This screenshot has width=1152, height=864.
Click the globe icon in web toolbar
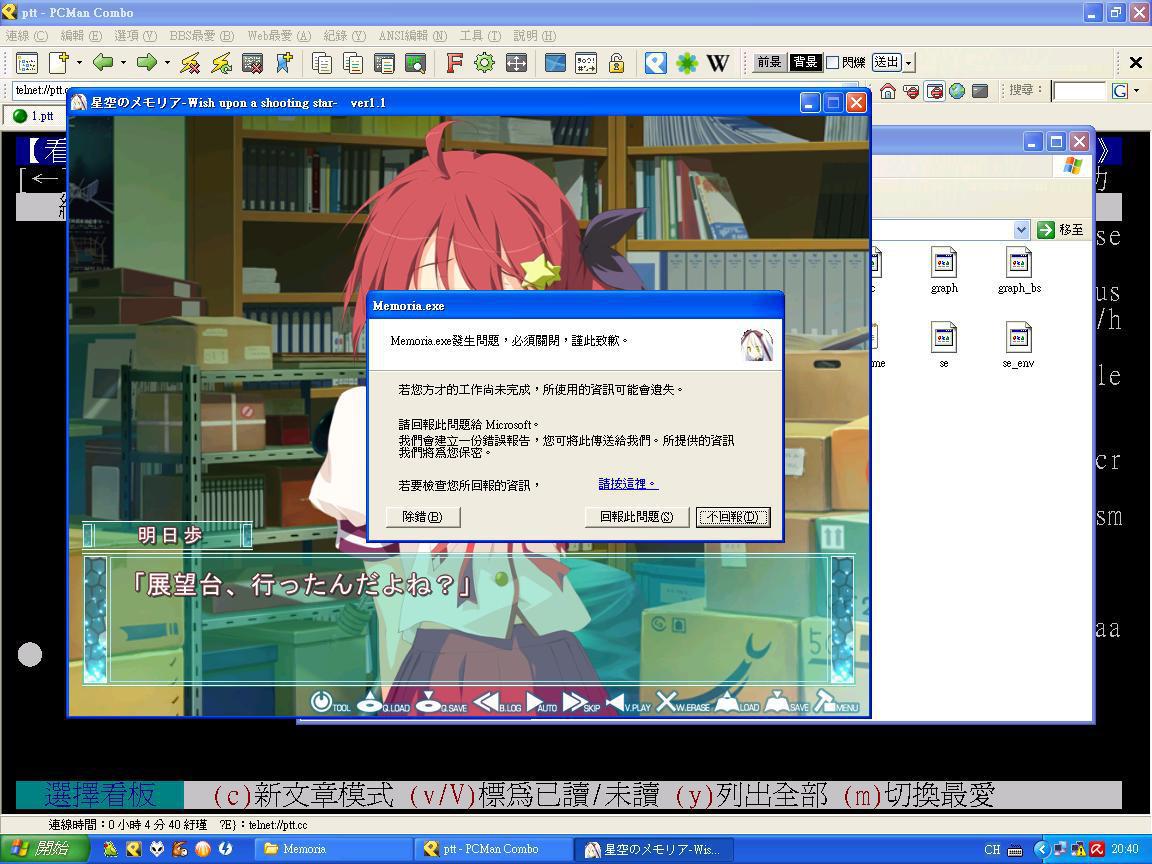click(x=957, y=91)
